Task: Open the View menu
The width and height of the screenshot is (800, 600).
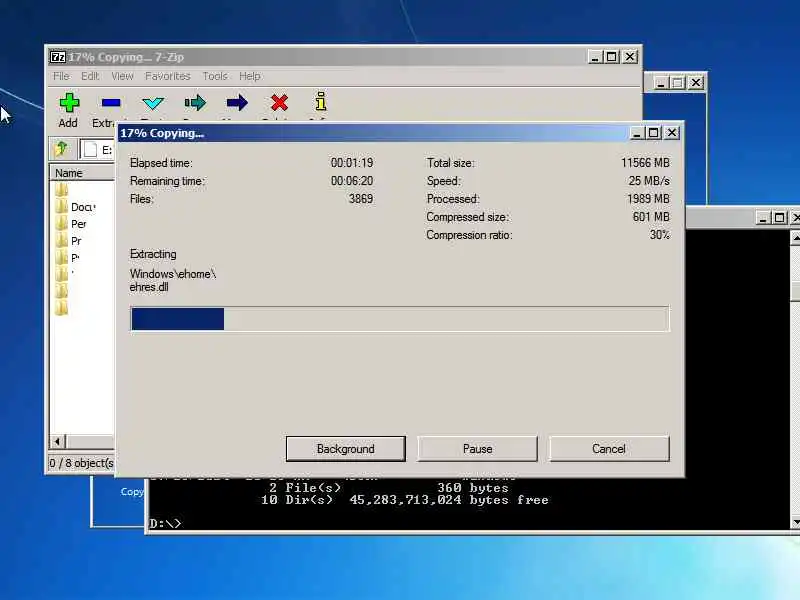Action: click(122, 76)
